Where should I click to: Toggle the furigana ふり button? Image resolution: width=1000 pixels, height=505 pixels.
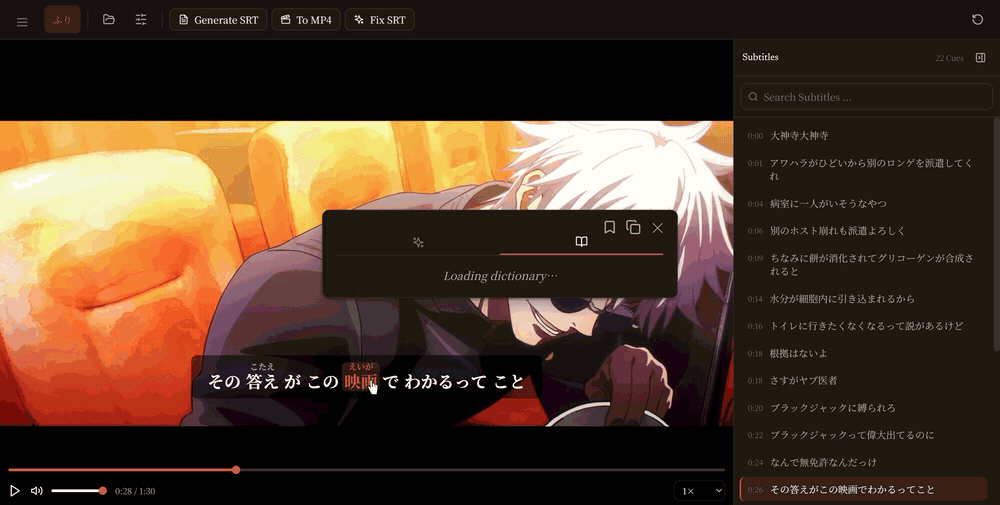click(x=62, y=20)
